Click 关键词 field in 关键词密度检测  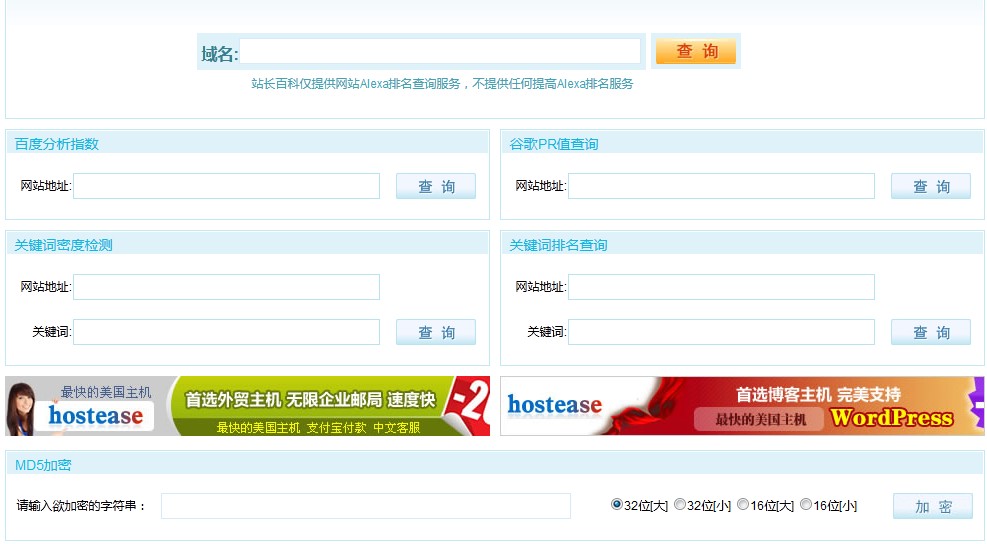click(x=227, y=332)
